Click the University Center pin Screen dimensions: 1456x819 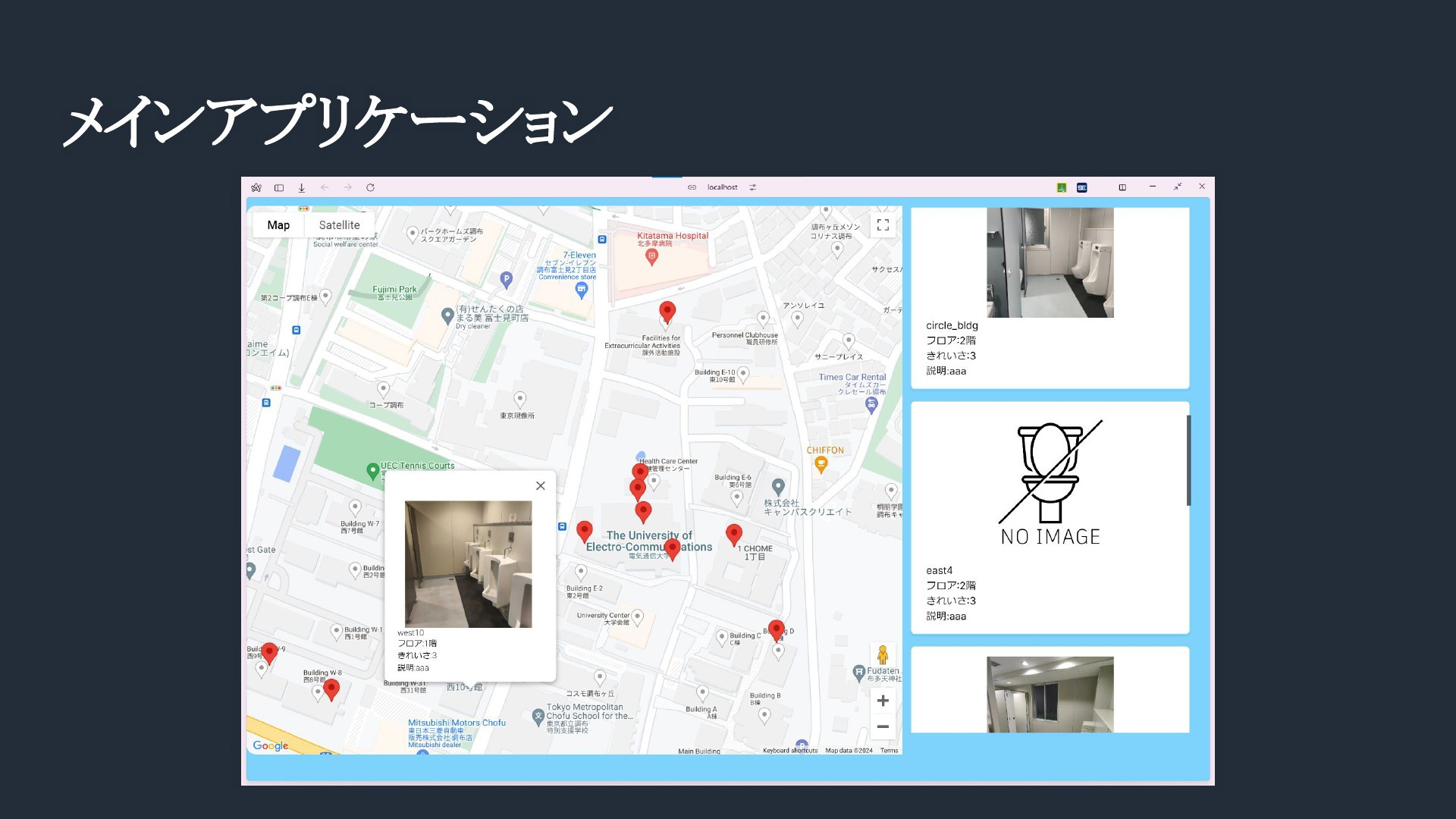pyautogui.click(x=638, y=617)
